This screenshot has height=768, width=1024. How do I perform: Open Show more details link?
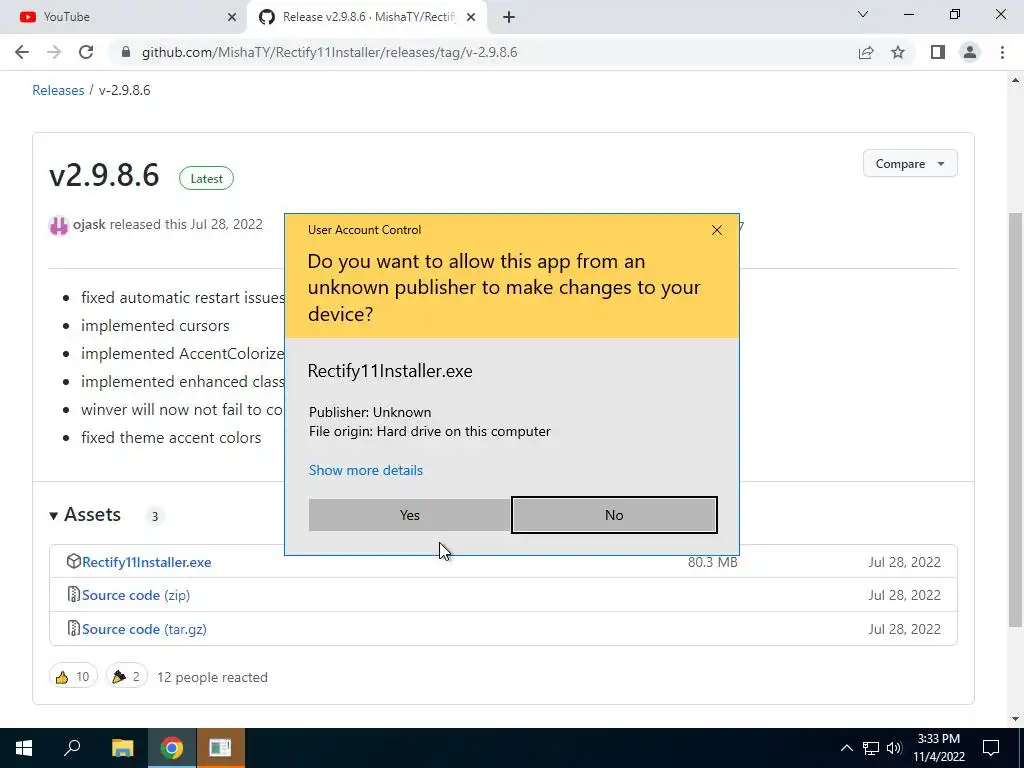tap(366, 470)
